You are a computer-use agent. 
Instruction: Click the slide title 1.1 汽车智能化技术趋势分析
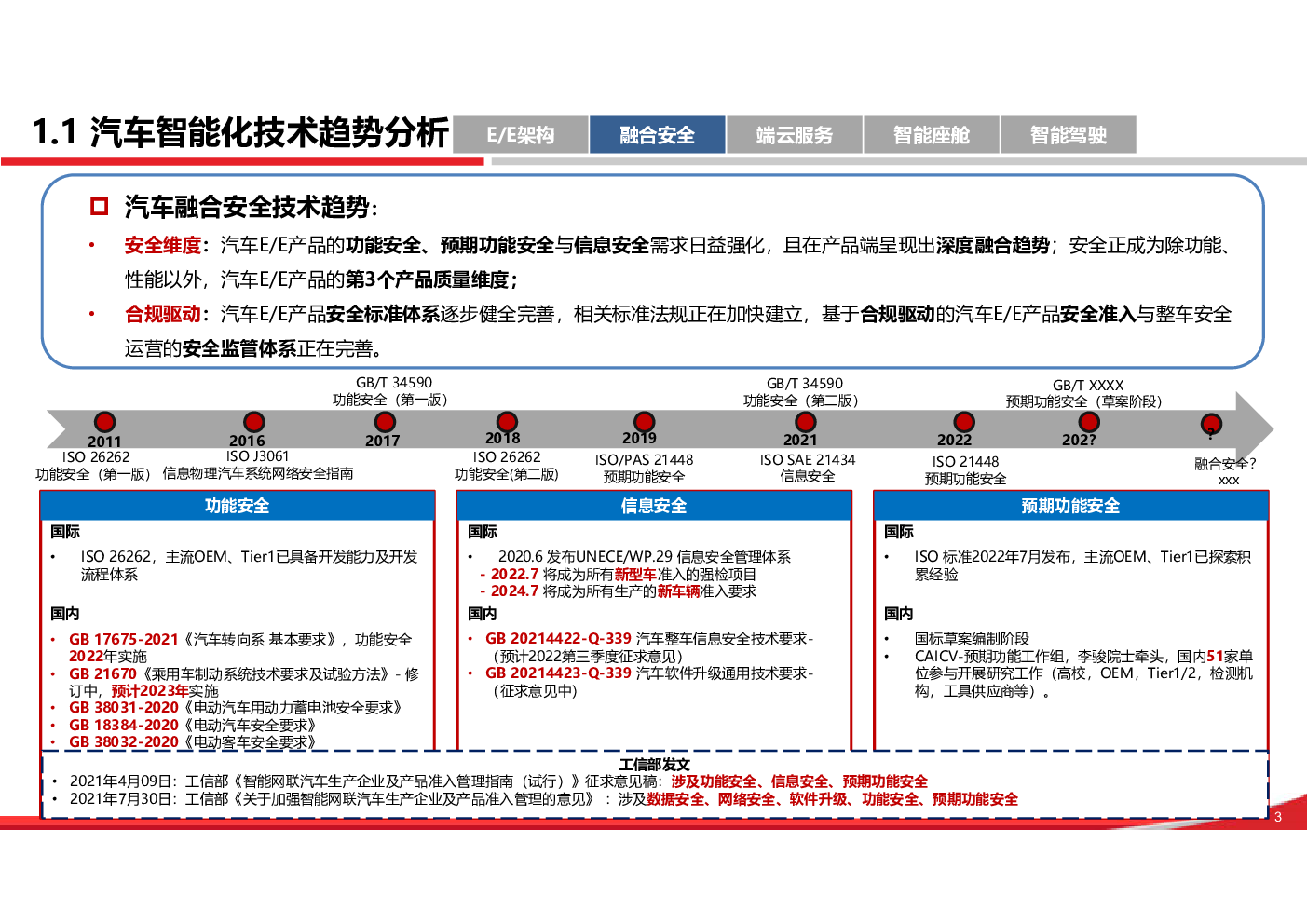[x=240, y=132]
